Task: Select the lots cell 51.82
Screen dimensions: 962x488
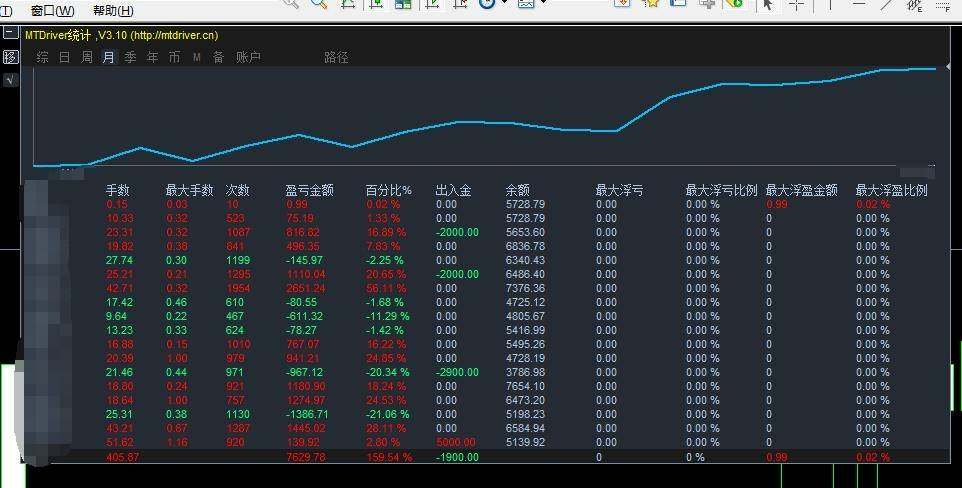Action: (x=119, y=442)
